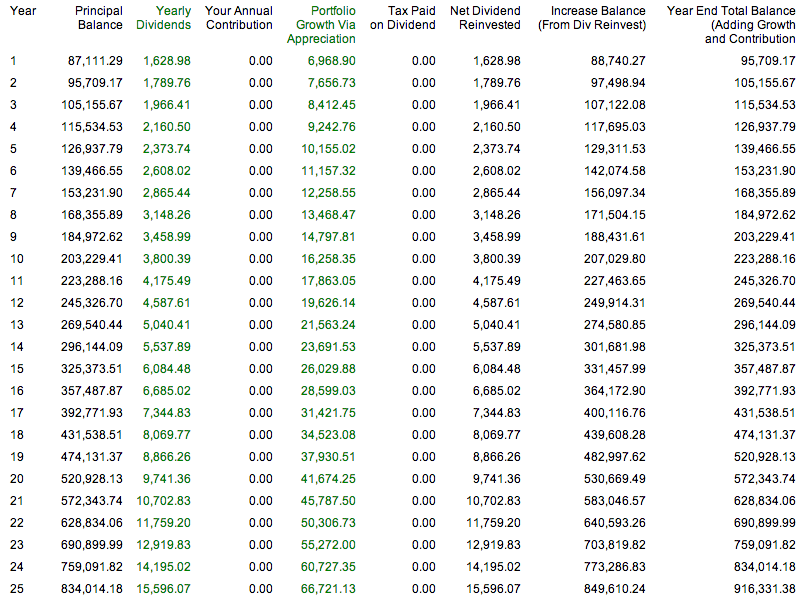Select increase balance value 364,172.90
The height and width of the screenshot is (599, 801).
click(x=615, y=390)
